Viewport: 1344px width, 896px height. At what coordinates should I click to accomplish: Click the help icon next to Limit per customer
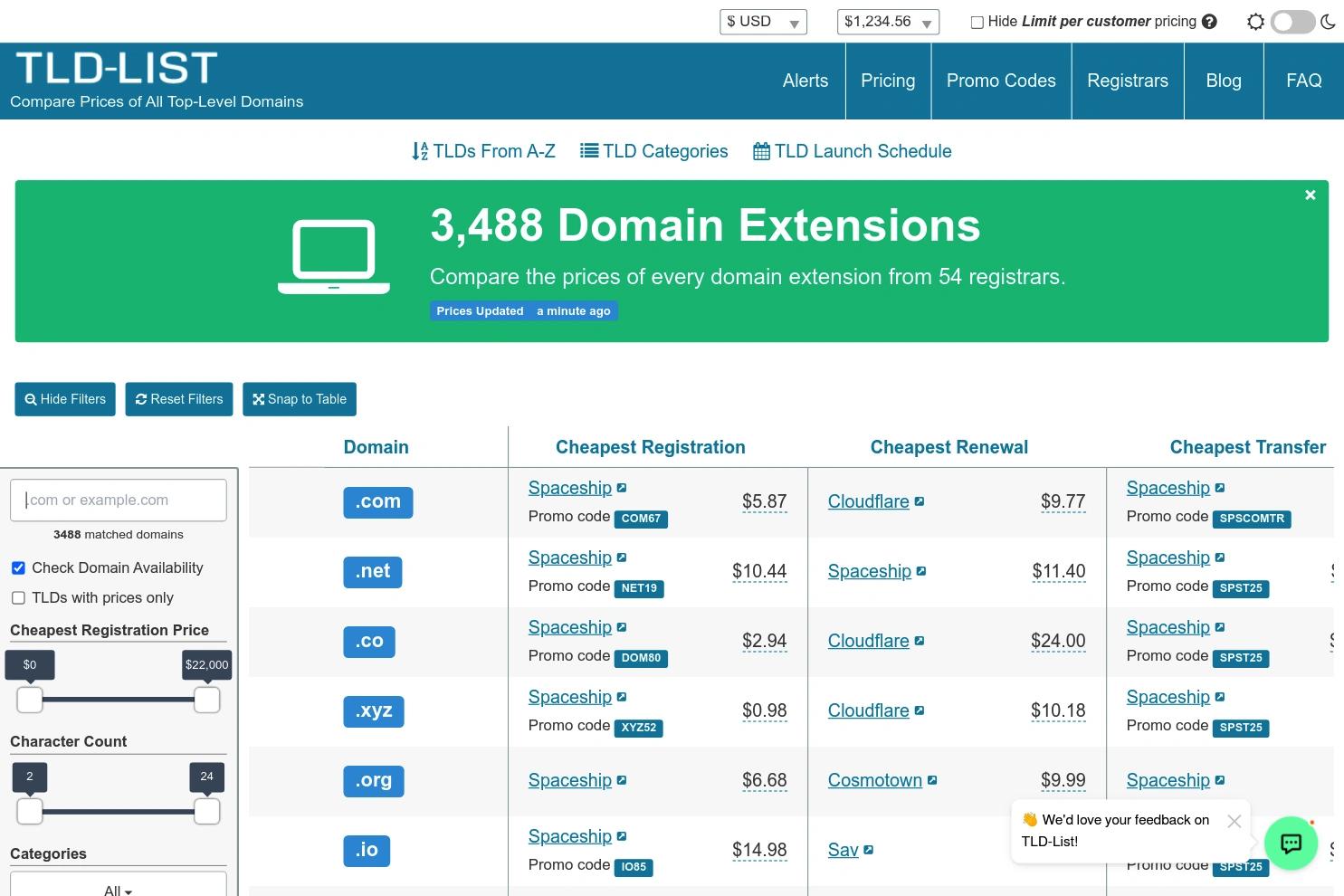click(x=1210, y=21)
